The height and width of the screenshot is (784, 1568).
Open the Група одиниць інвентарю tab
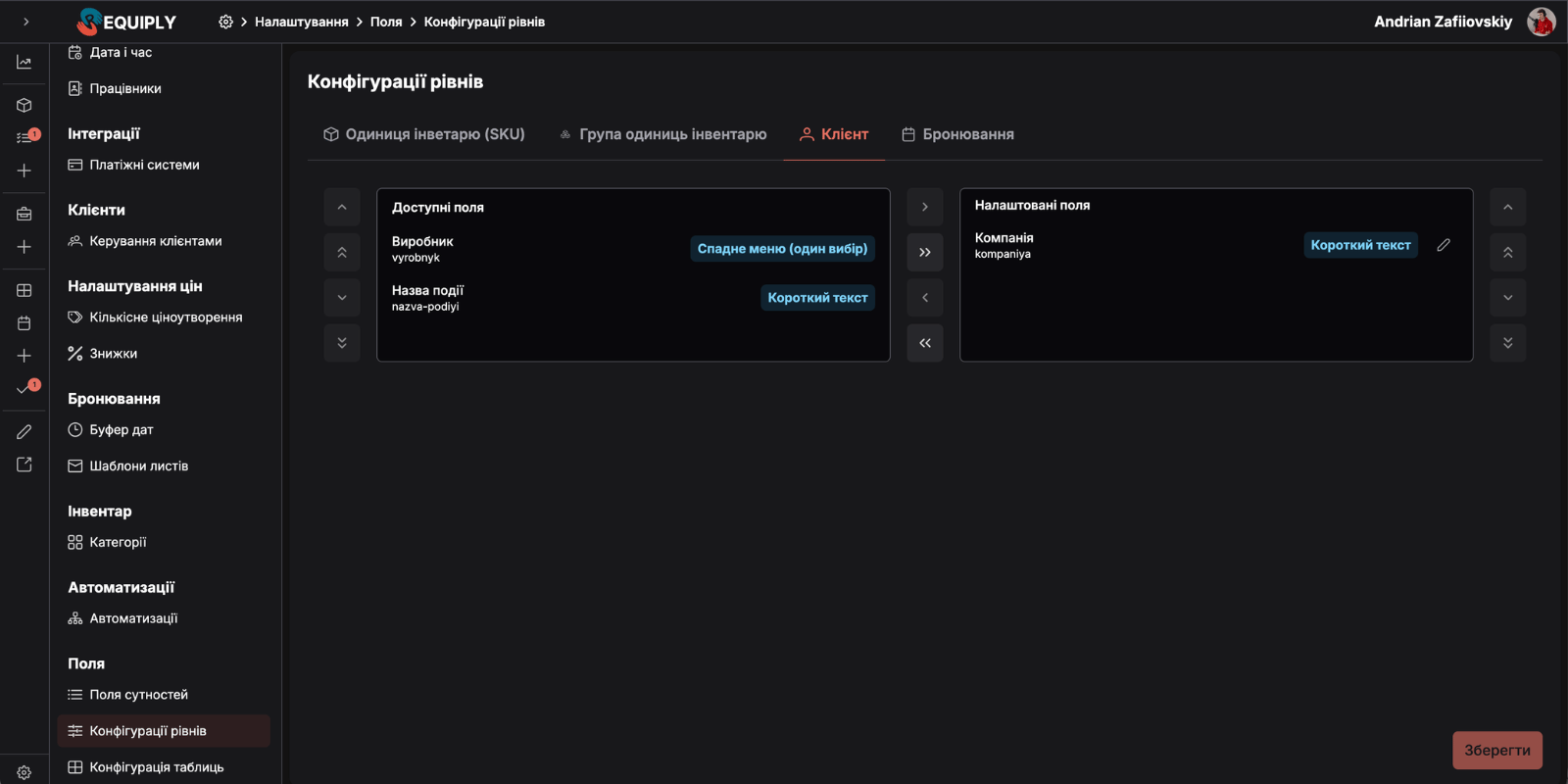pyautogui.click(x=662, y=134)
